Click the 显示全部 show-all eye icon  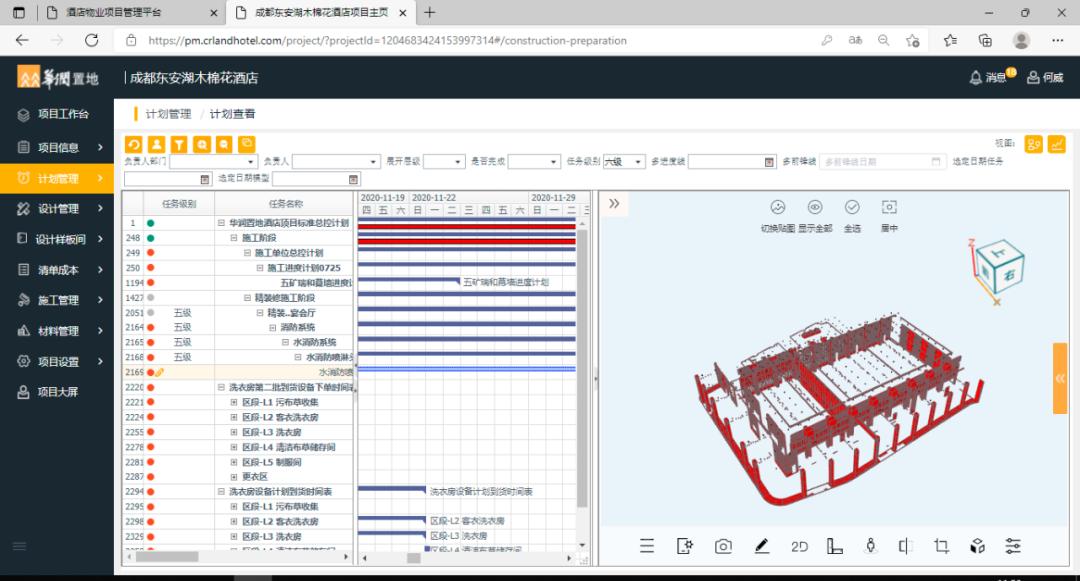(x=815, y=208)
